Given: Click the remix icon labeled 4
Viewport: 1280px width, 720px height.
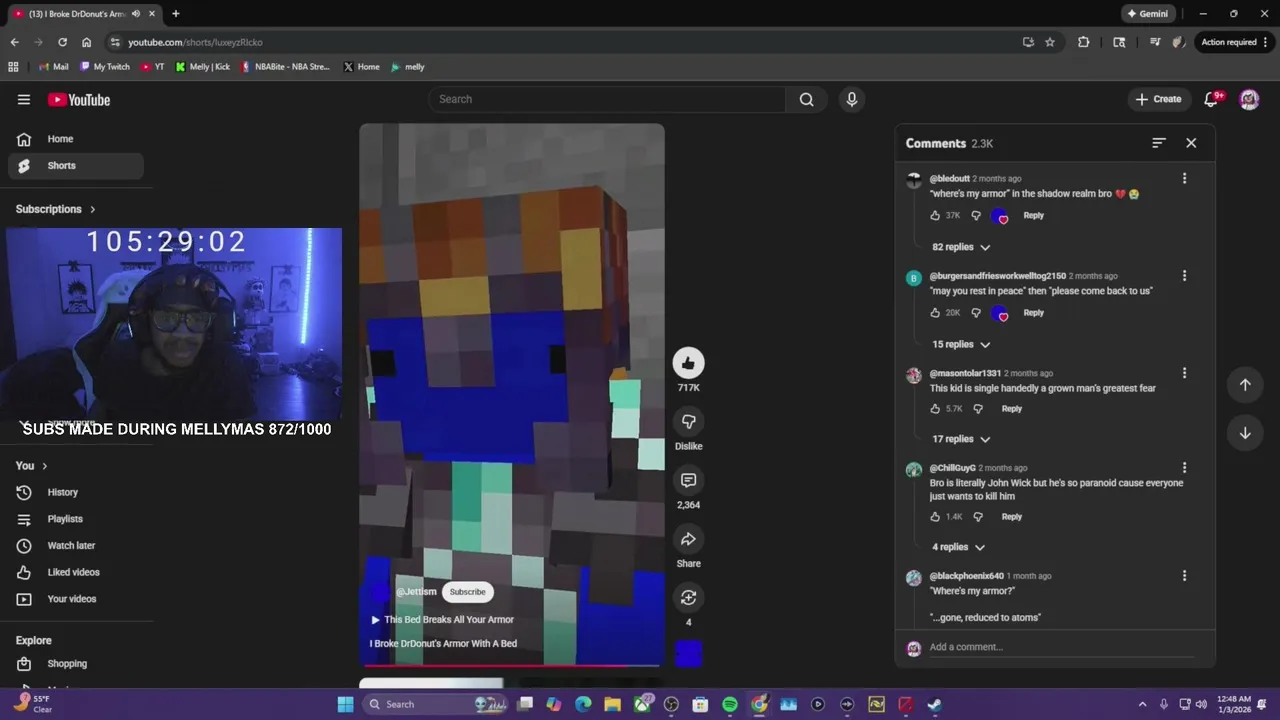Looking at the screenshot, I should click(x=688, y=597).
